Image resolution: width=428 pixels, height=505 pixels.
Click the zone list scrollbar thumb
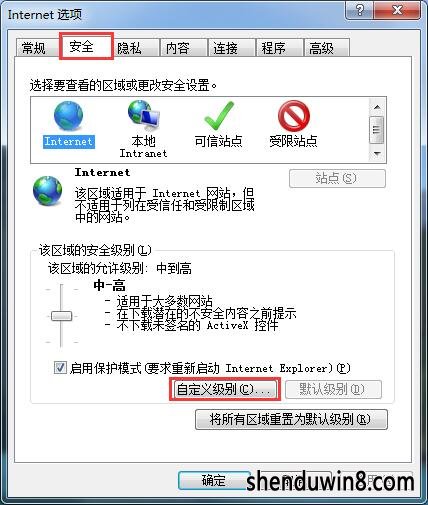pos(377,130)
